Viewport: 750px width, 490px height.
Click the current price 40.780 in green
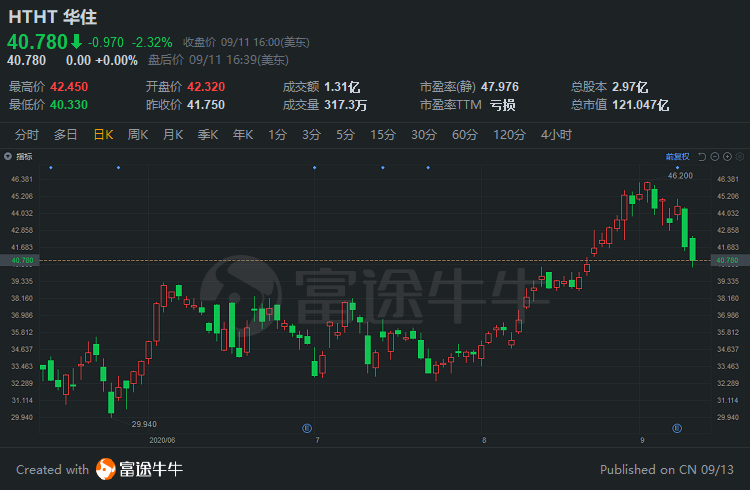pyautogui.click(x=37, y=42)
